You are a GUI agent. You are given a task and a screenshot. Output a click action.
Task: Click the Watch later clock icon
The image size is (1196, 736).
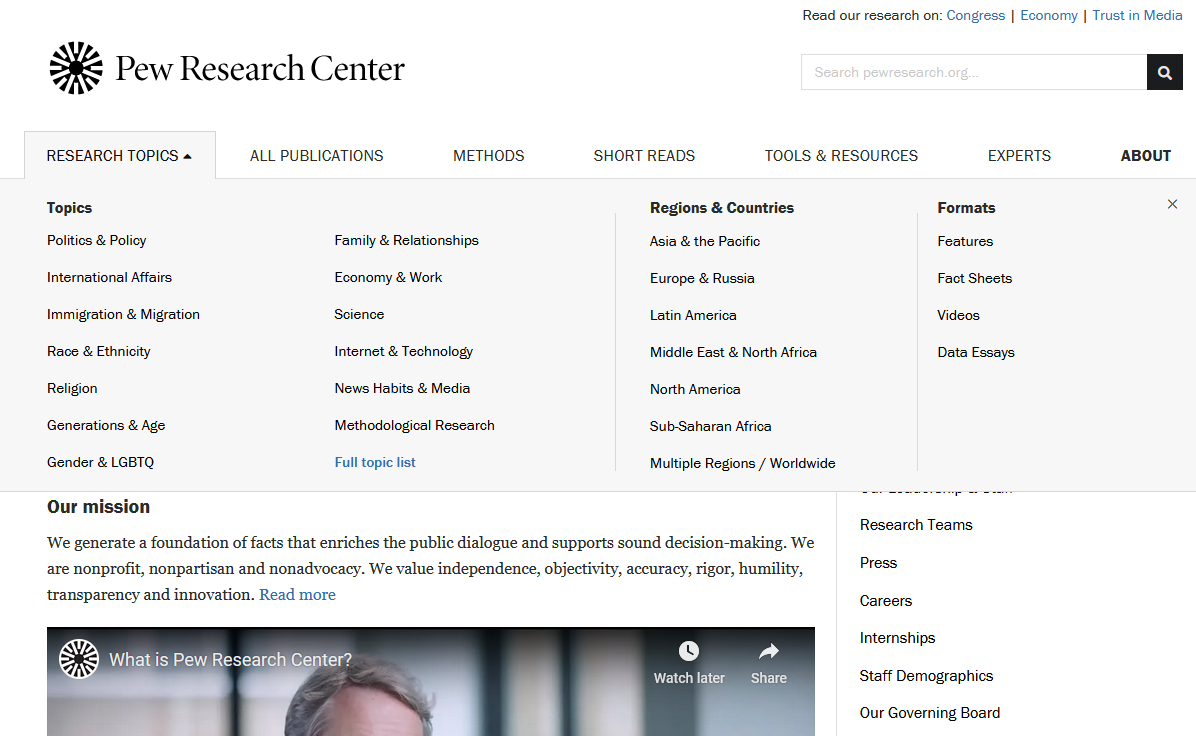coord(689,652)
